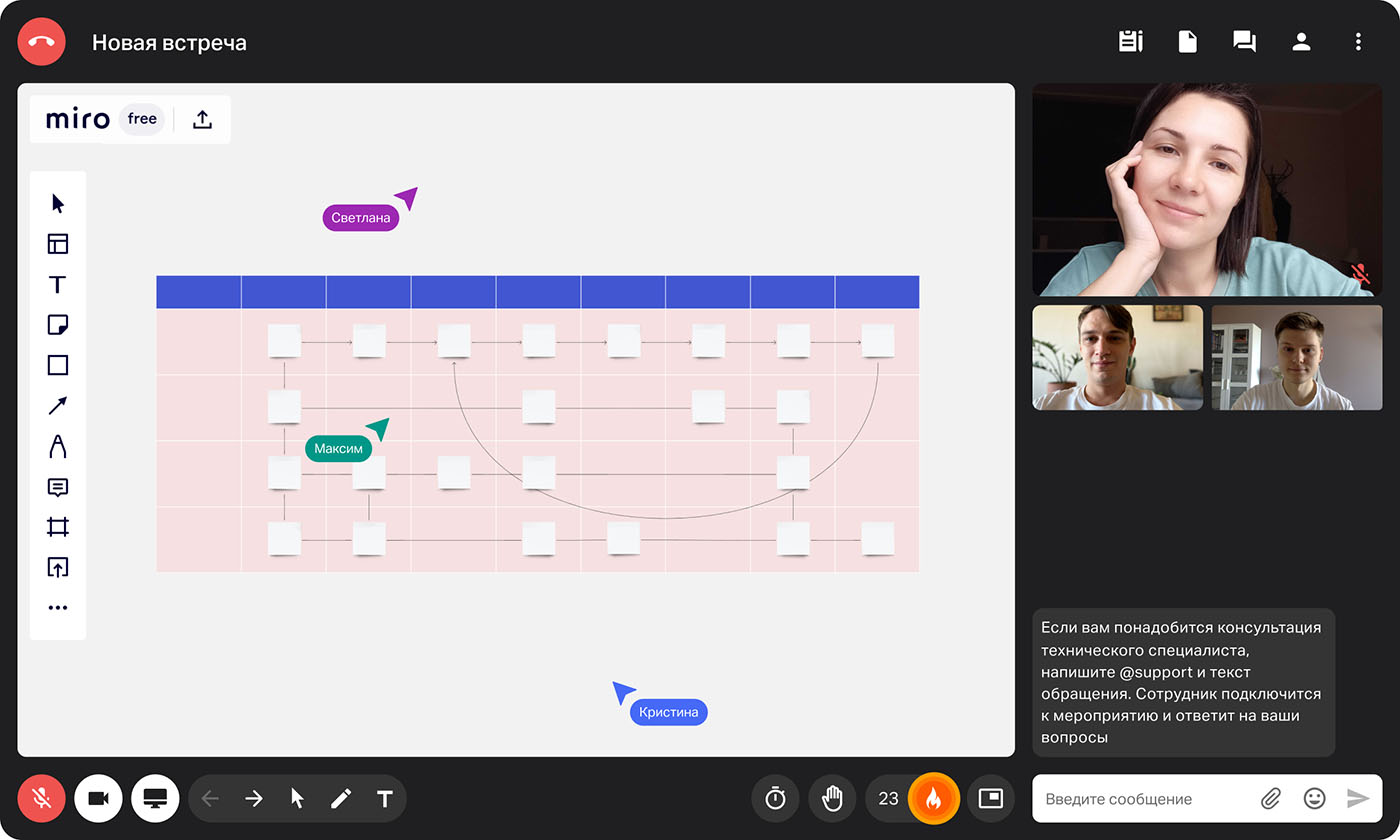Select the Miro comment tool
This screenshot has height=840, width=1400.
coord(58,487)
